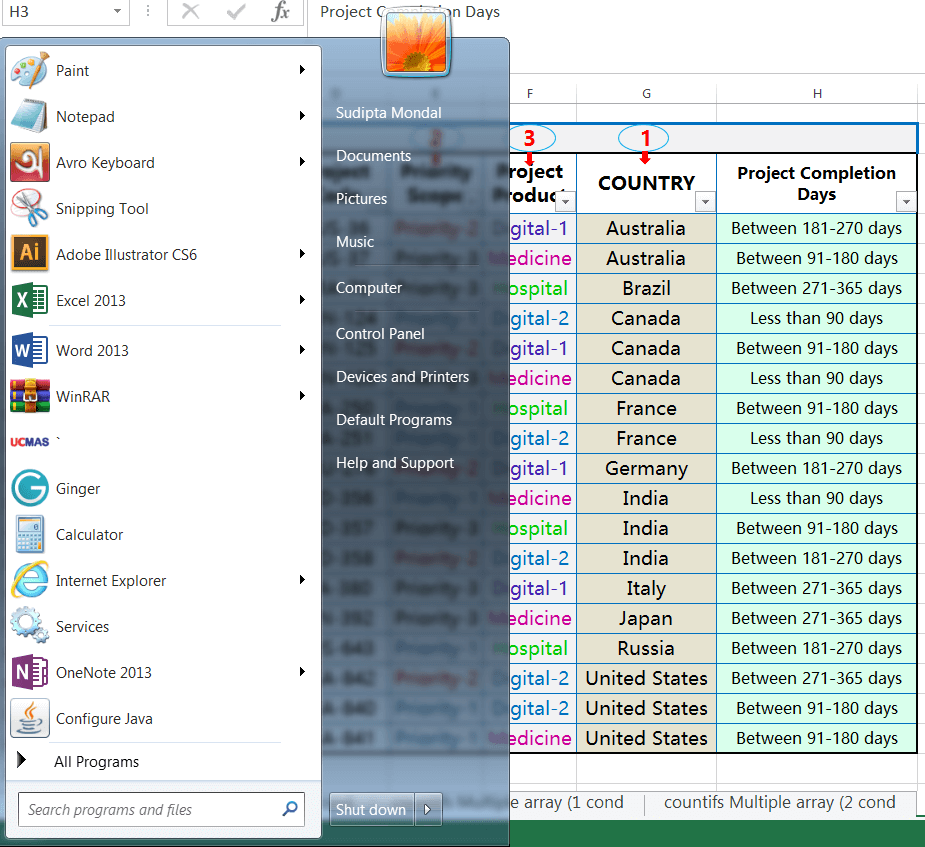Select the Russia country cell
This screenshot has height=847, width=925.
tap(647, 648)
